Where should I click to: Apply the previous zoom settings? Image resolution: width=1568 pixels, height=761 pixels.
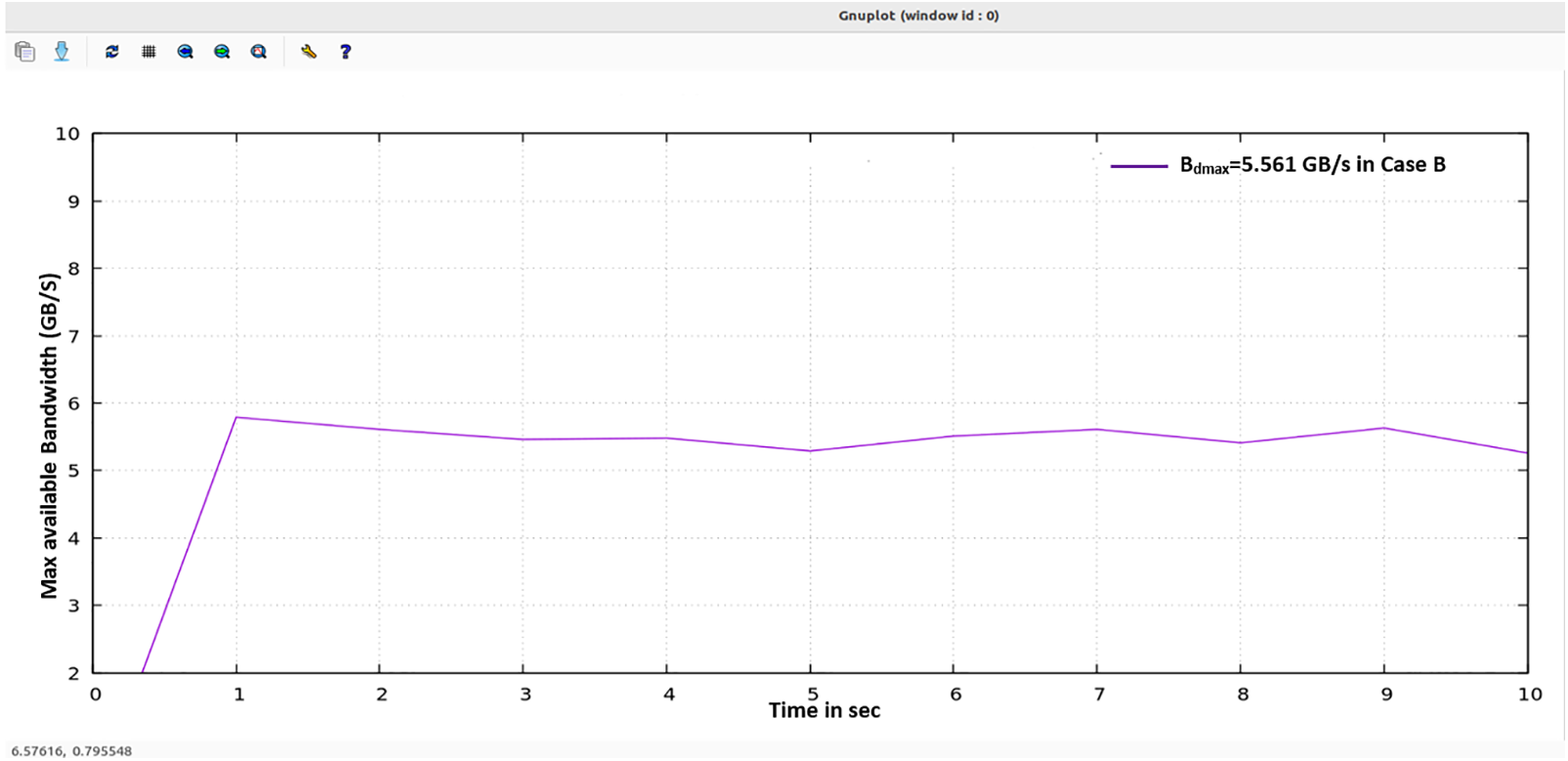pos(185,52)
